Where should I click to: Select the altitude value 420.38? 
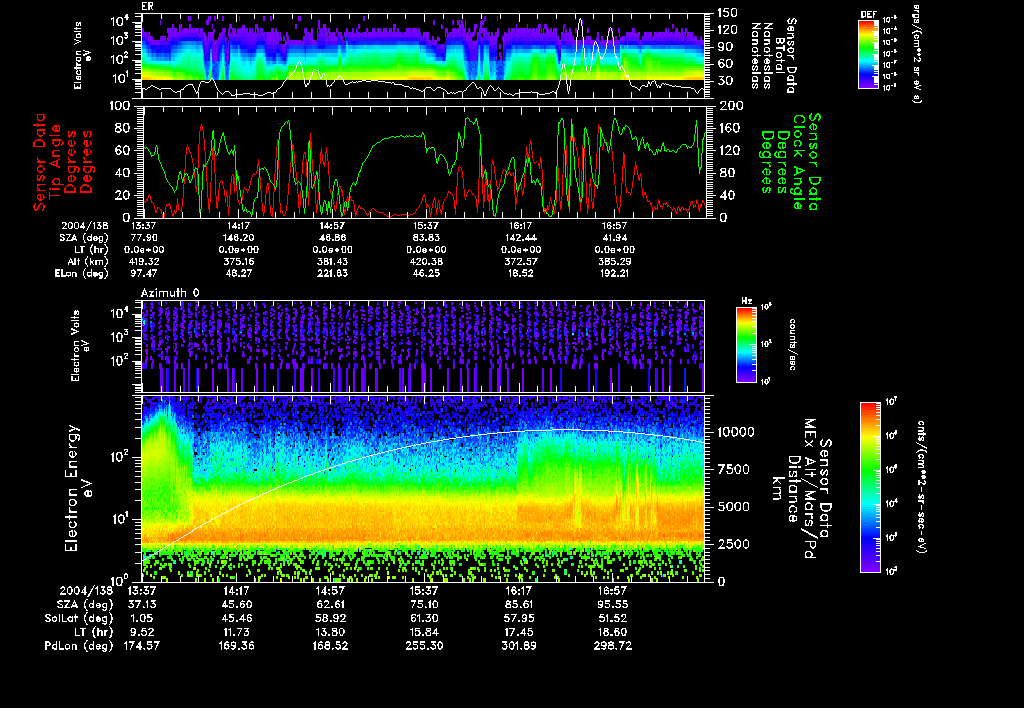click(426, 261)
